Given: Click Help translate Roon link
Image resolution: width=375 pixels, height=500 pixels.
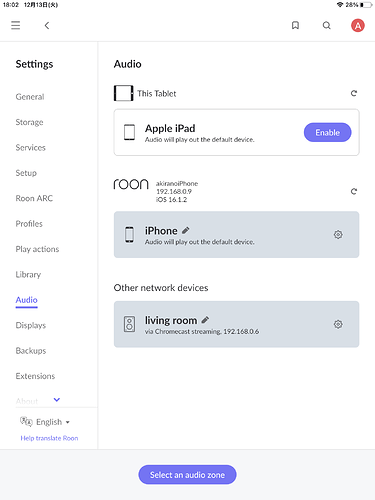Looking at the screenshot, I should click(49, 438).
